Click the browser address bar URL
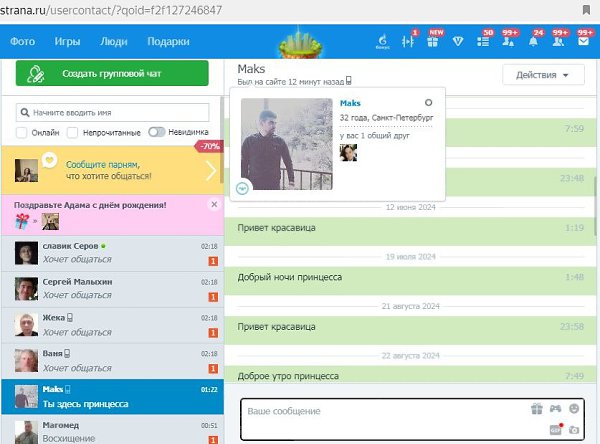The width and height of the screenshot is (600, 444). point(111,10)
